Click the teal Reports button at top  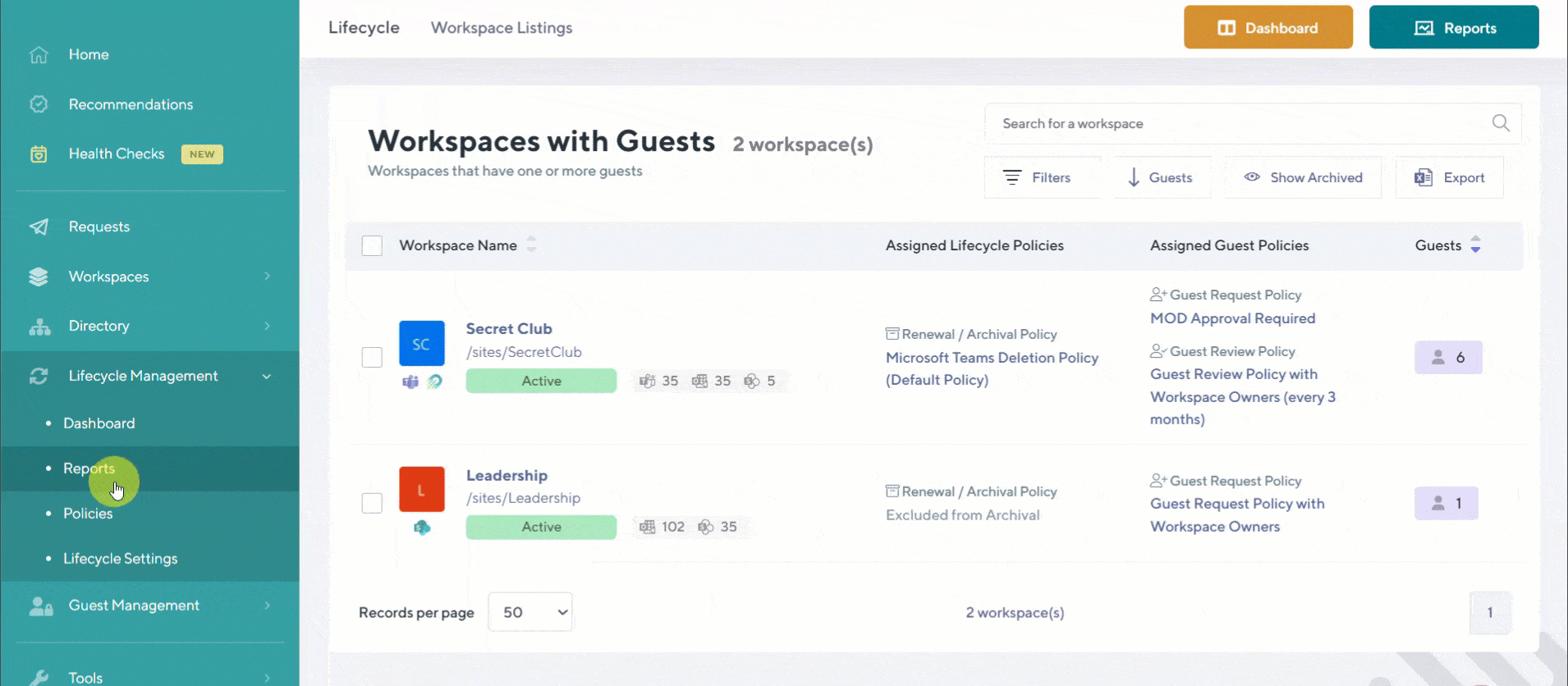(x=1454, y=27)
